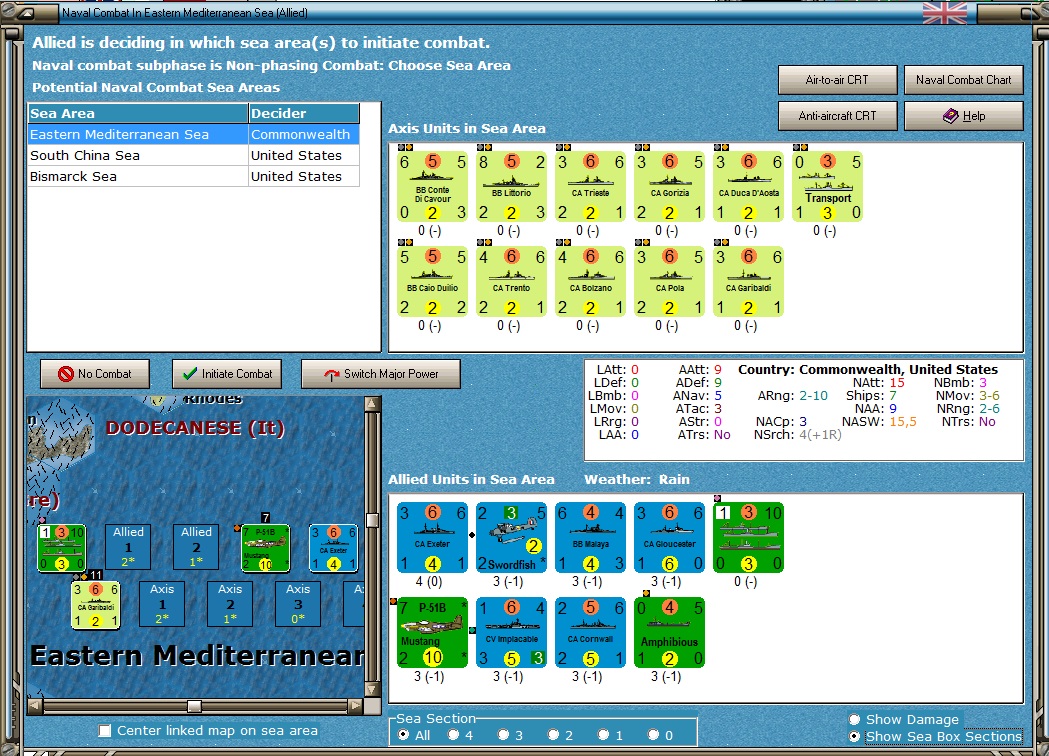Image resolution: width=1049 pixels, height=756 pixels.
Task: Select the All sea section radio
Action: (x=403, y=735)
